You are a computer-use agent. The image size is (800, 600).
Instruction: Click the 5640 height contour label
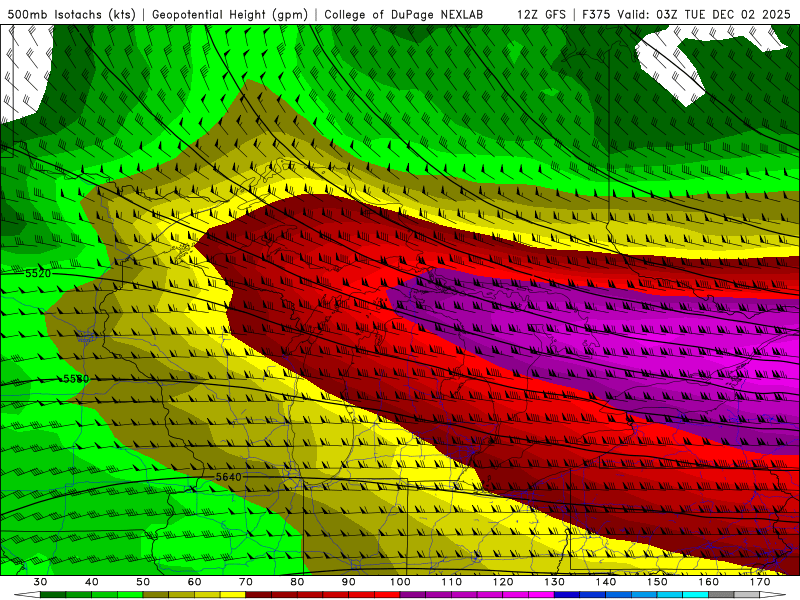click(x=229, y=477)
